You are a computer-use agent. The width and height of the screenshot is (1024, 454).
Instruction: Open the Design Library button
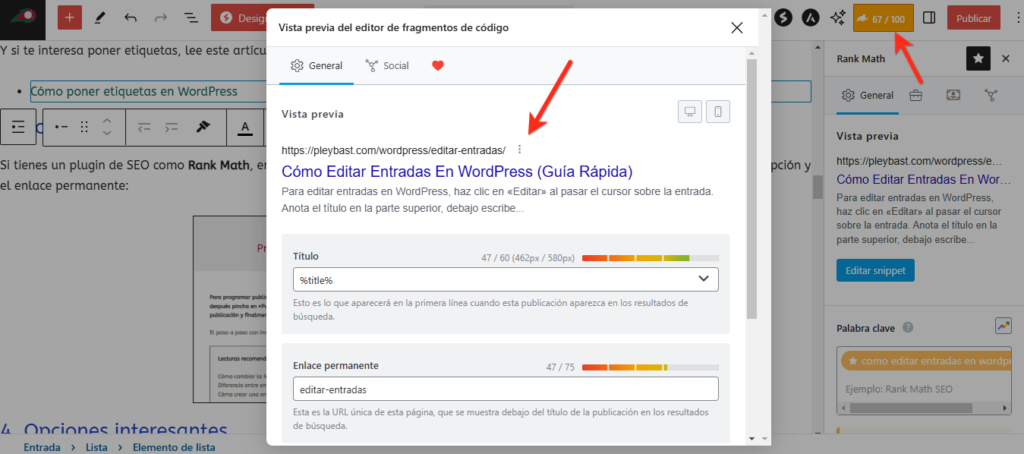tap(239, 18)
